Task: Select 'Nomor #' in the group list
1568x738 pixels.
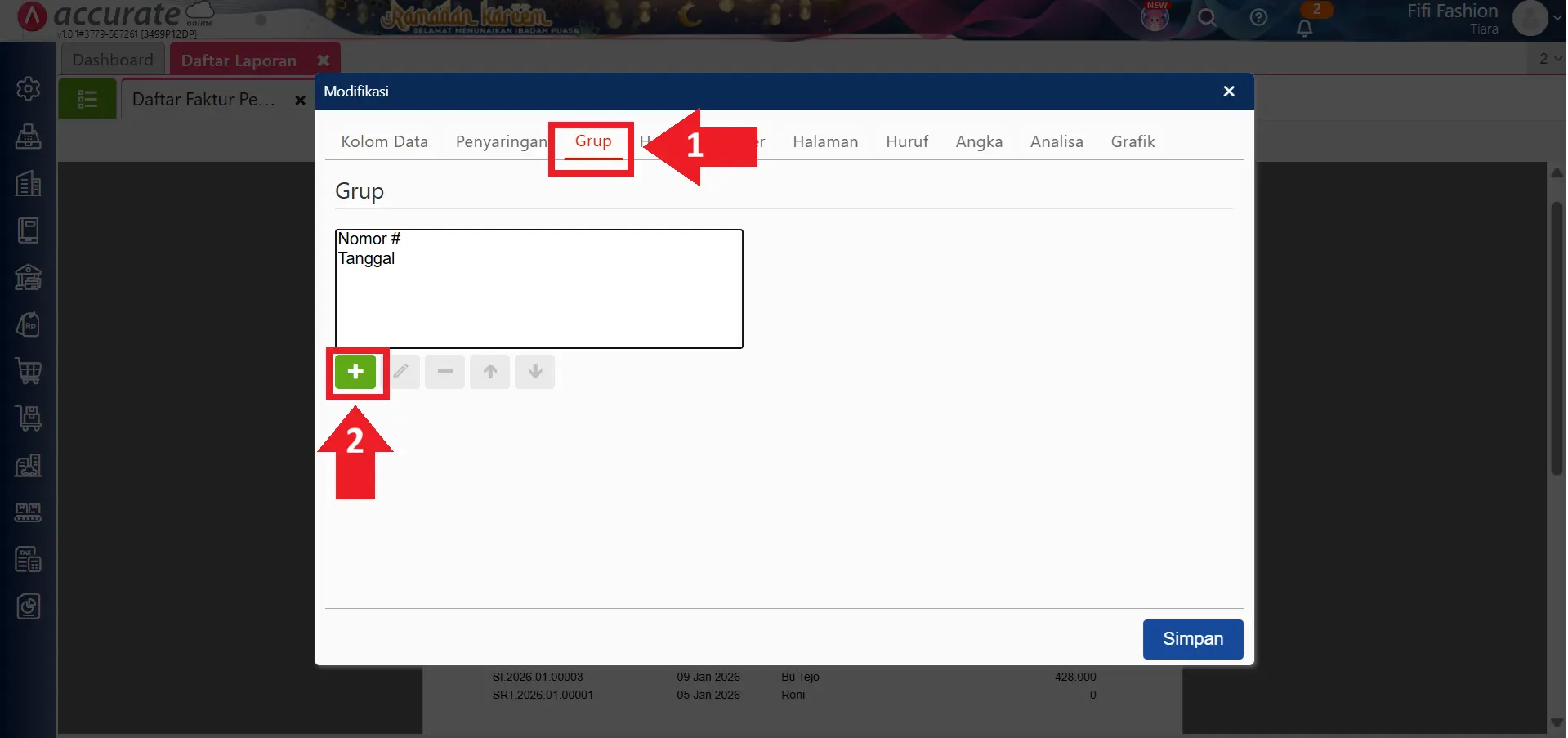Action: (369, 239)
